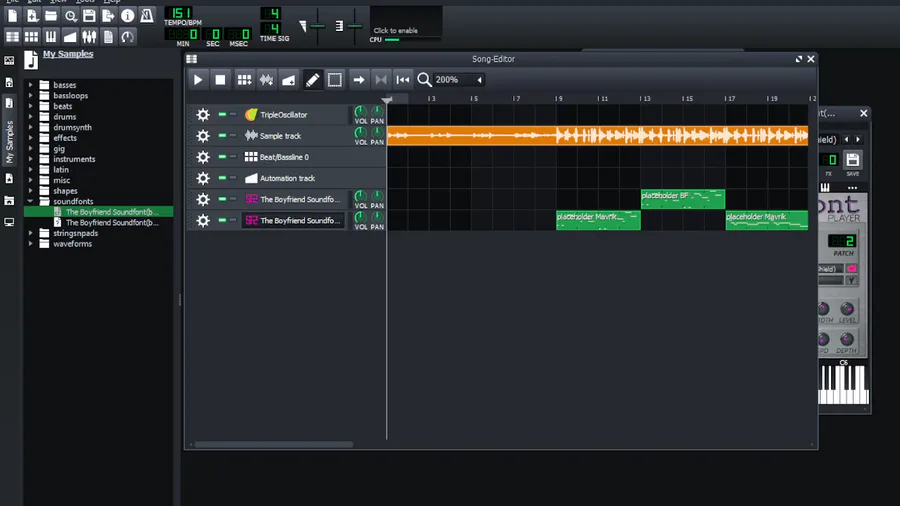This screenshot has width=900, height=506.
Task: Show the project notes toolbar icon
Action: pyautogui.click(x=108, y=37)
